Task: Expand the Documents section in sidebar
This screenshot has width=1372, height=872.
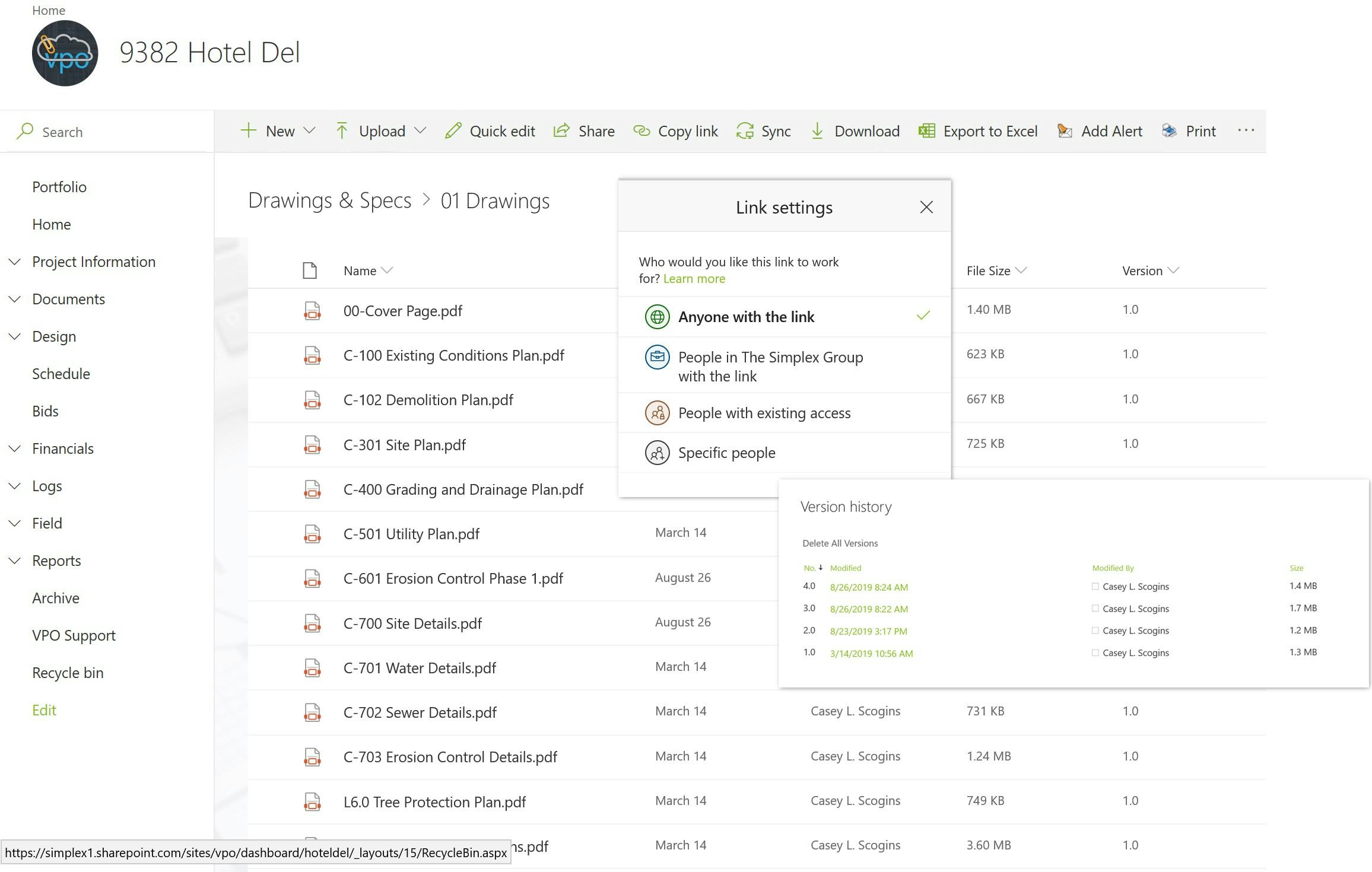Action: point(14,298)
